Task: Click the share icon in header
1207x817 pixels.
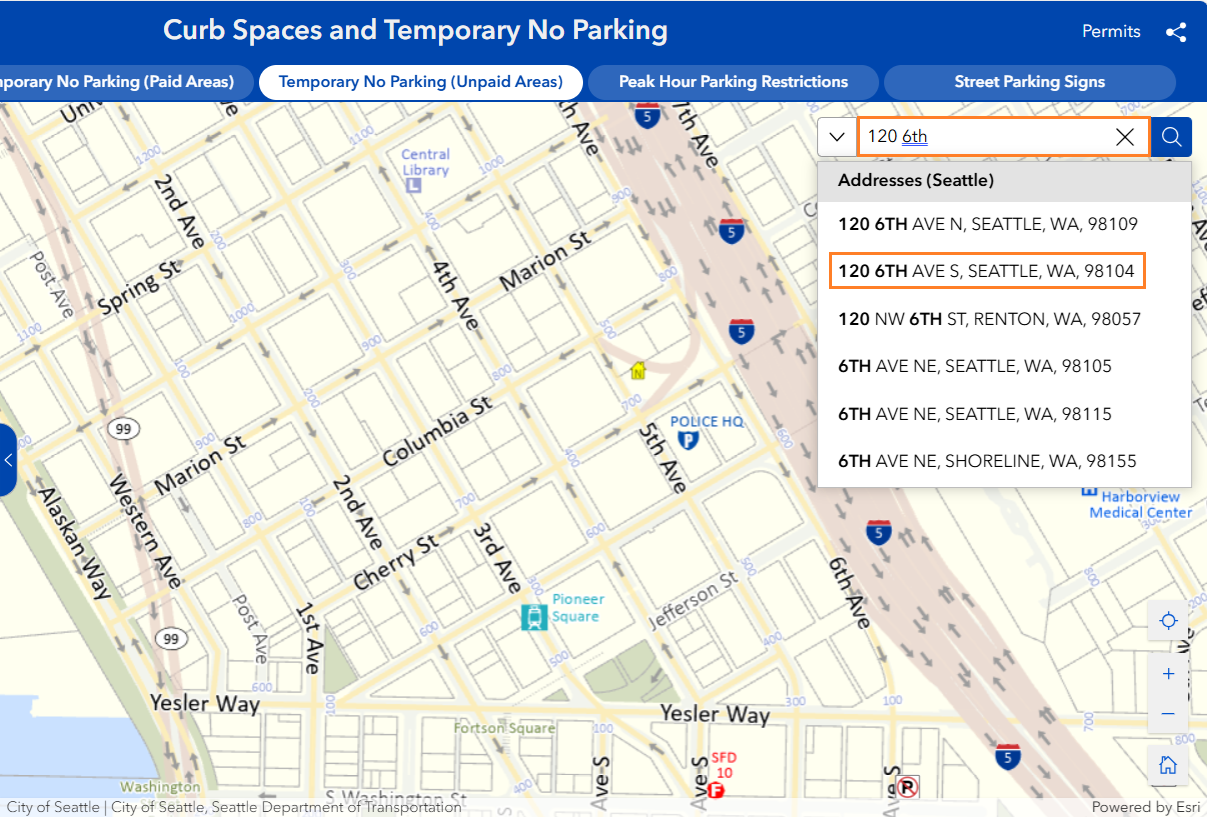Action: coord(1176,32)
